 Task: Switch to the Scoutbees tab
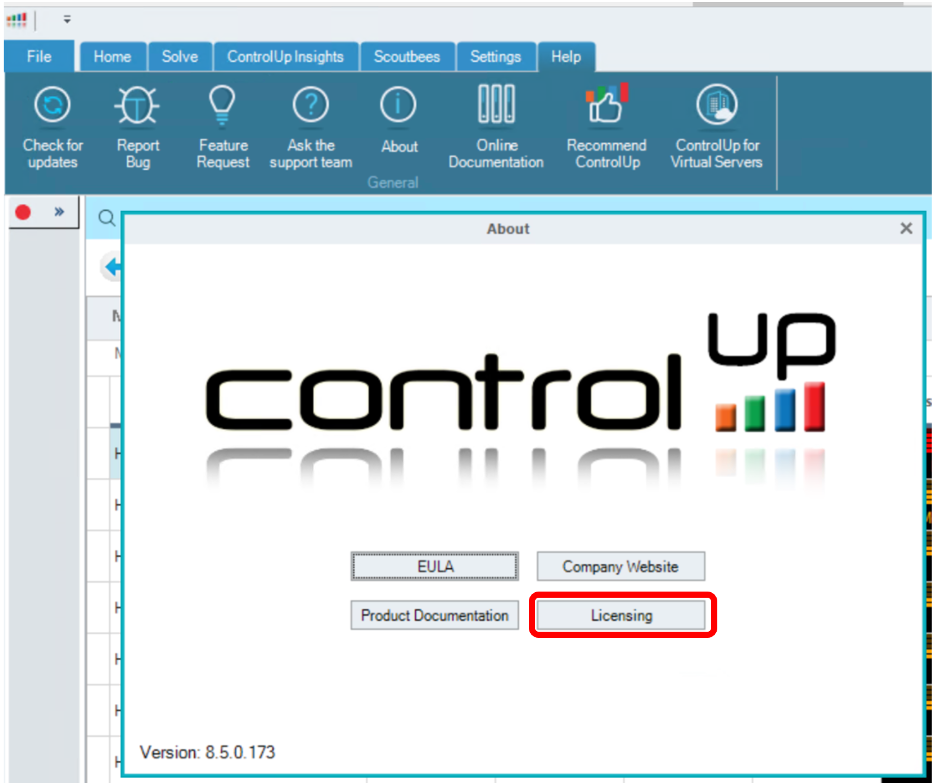[407, 57]
